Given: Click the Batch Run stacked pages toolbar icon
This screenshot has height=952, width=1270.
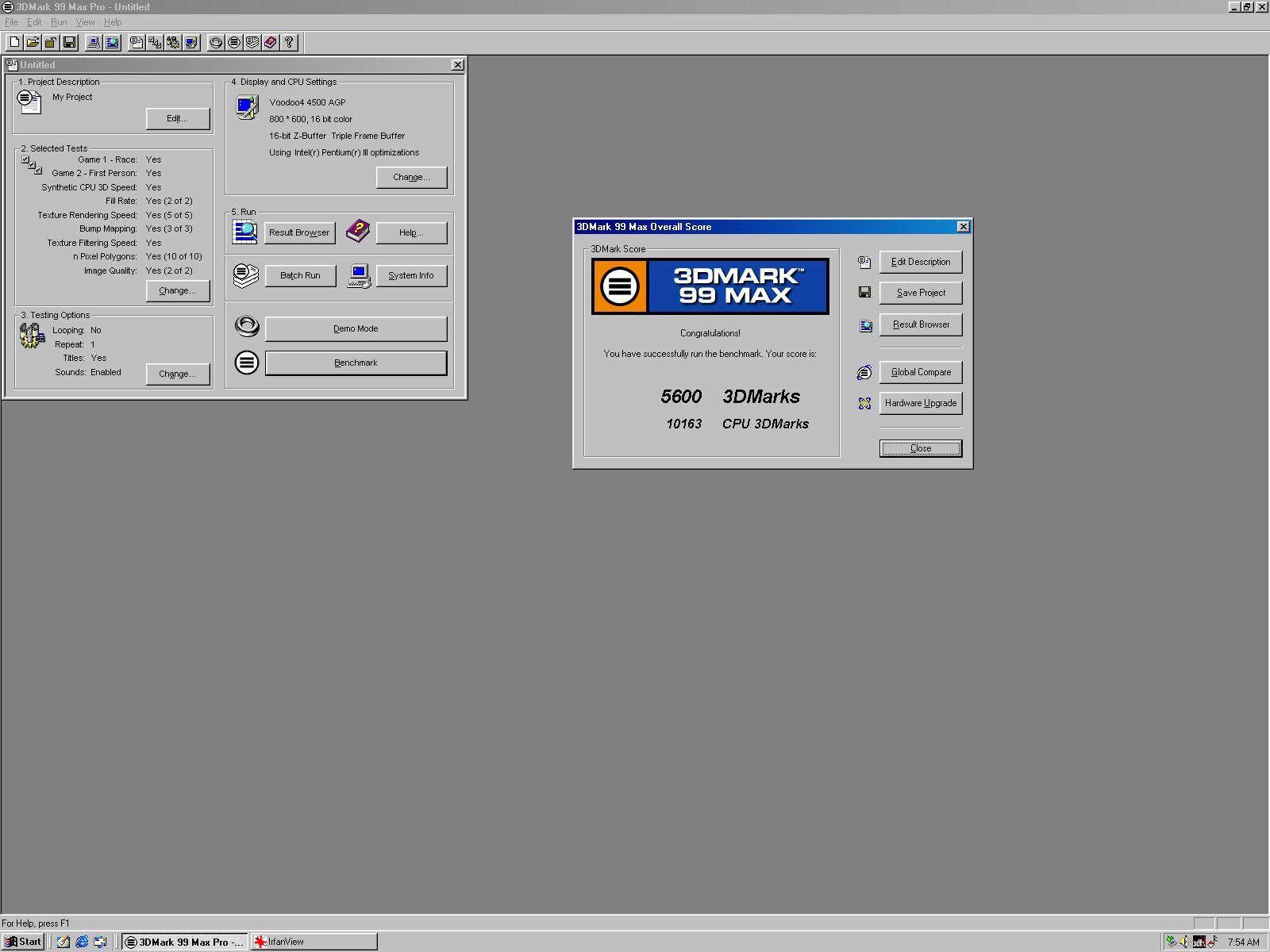Looking at the screenshot, I should click(252, 42).
